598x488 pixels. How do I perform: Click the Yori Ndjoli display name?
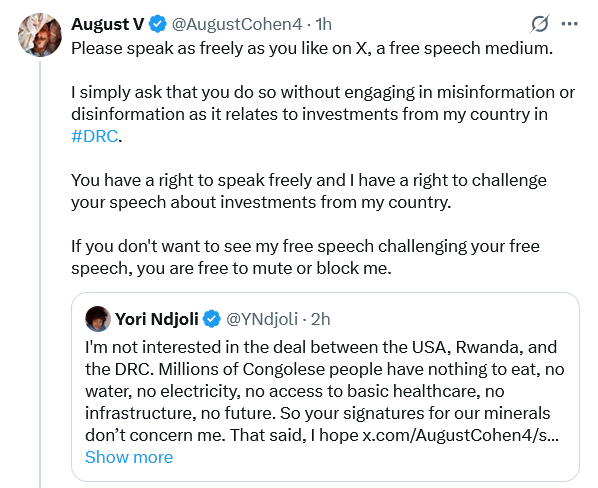click(157, 319)
